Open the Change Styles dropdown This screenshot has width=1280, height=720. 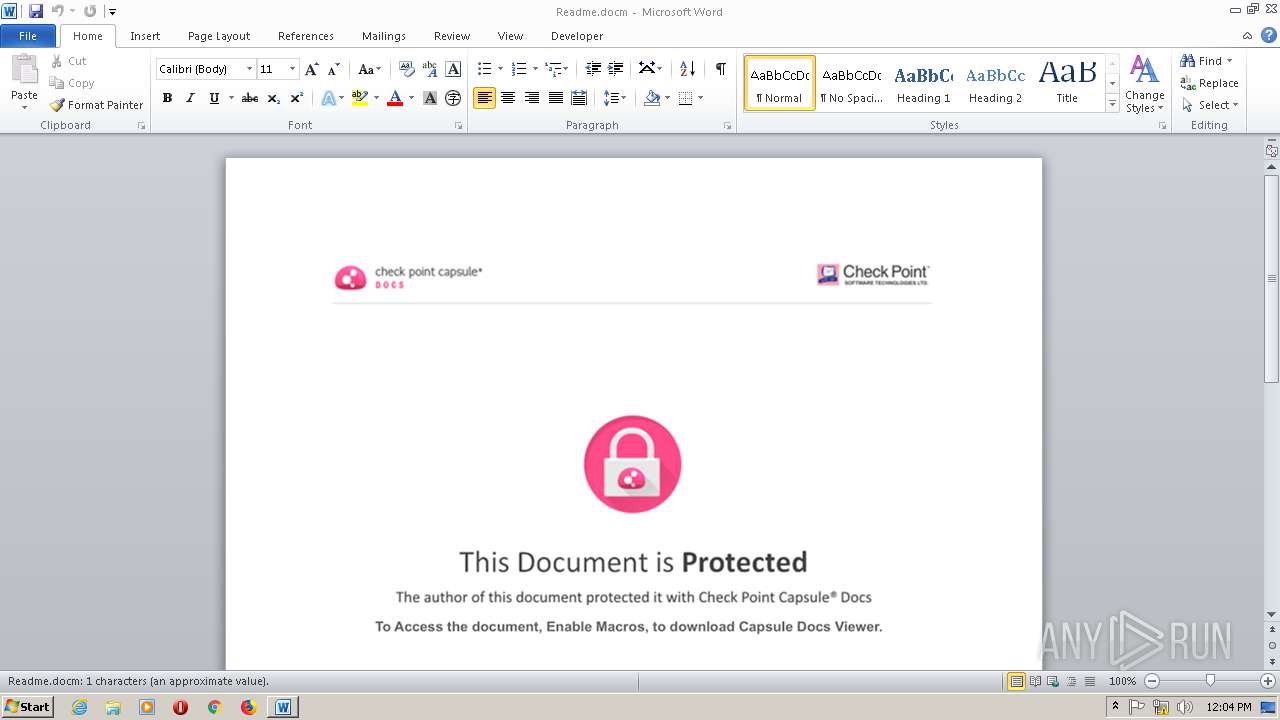click(x=1144, y=85)
